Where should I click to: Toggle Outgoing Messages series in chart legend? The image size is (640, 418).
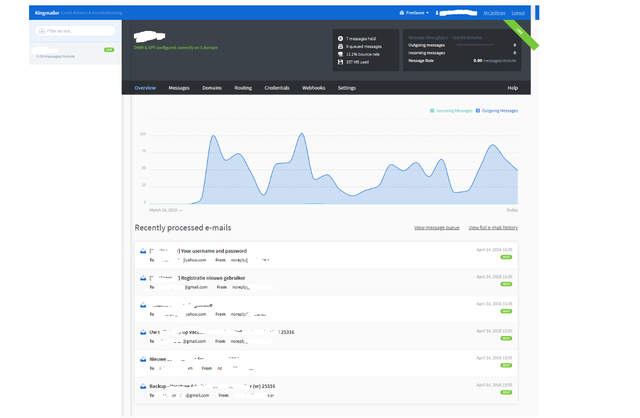coord(496,110)
